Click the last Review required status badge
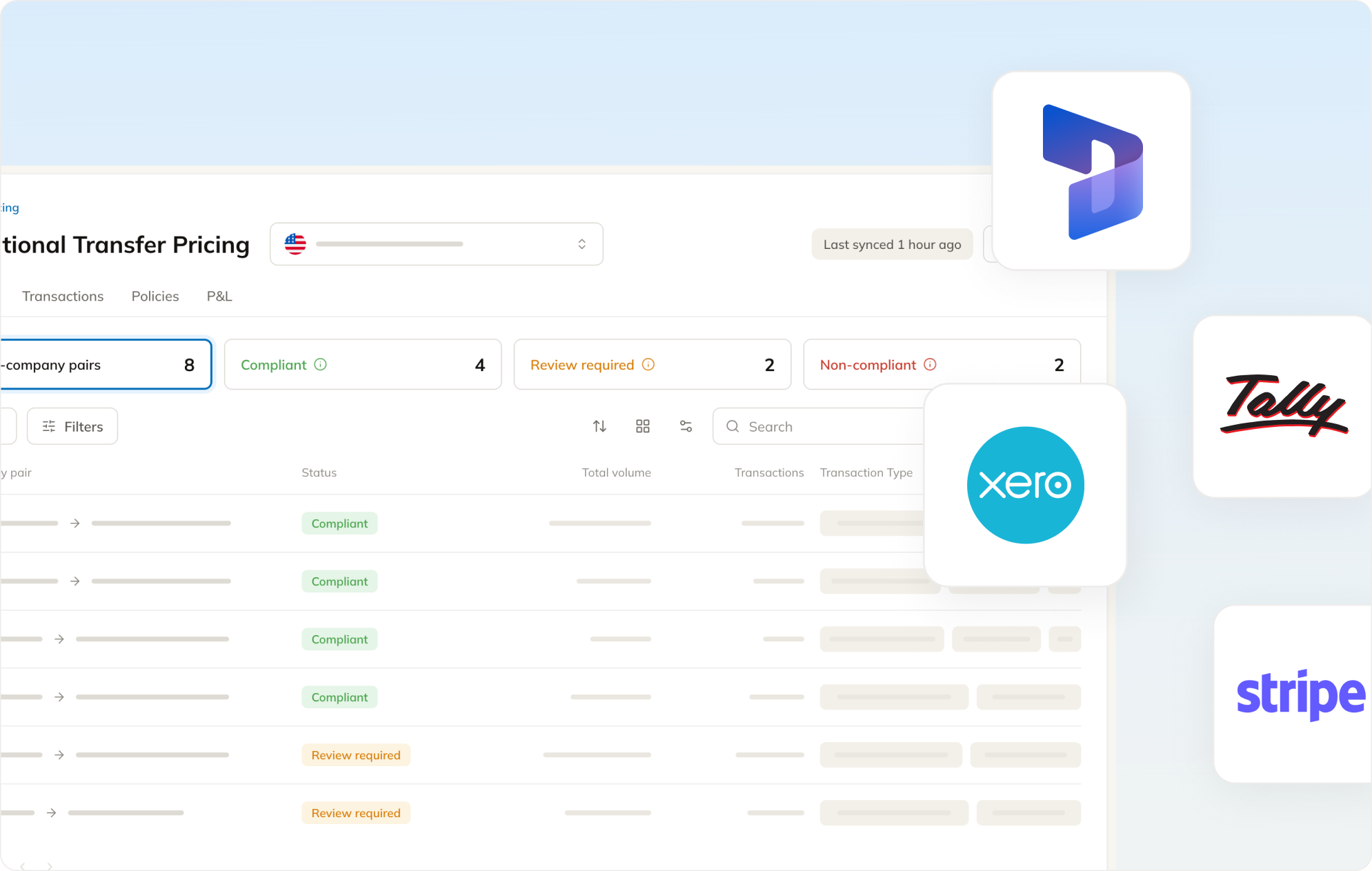The width and height of the screenshot is (1372, 871). coord(356,813)
